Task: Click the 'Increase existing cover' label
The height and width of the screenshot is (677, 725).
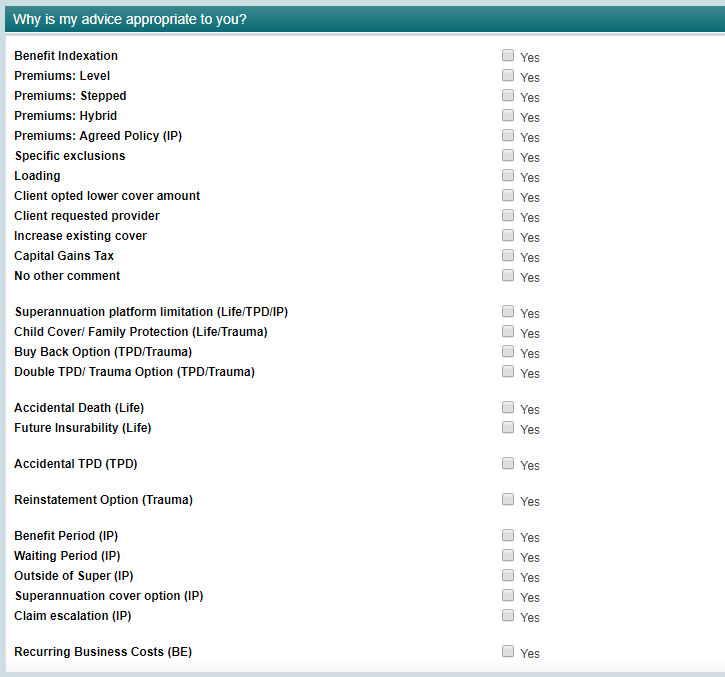Action: [x=80, y=236]
